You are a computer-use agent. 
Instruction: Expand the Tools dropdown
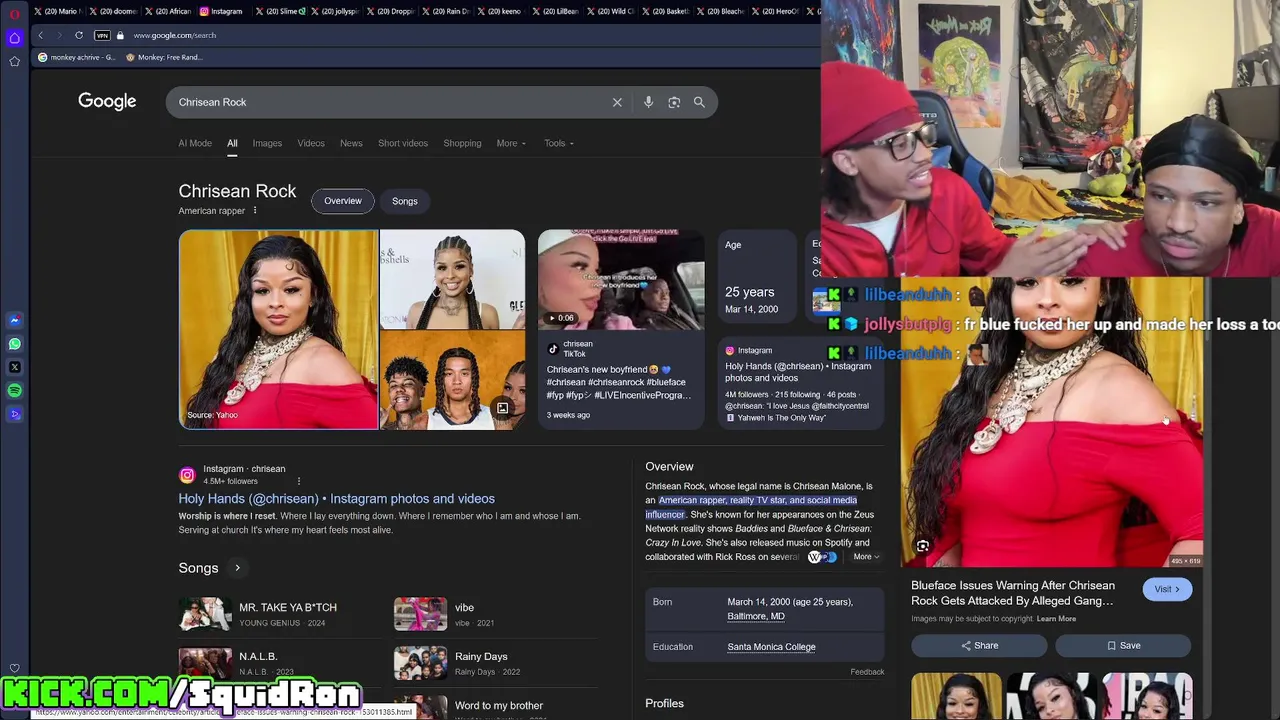558,143
